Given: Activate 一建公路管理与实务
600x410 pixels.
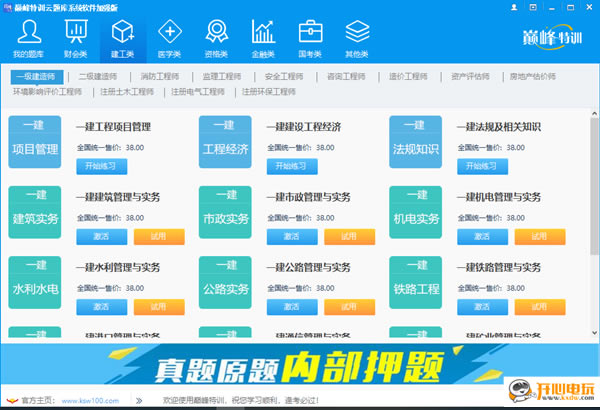Looking at the screenshot, I should point(292,307).
